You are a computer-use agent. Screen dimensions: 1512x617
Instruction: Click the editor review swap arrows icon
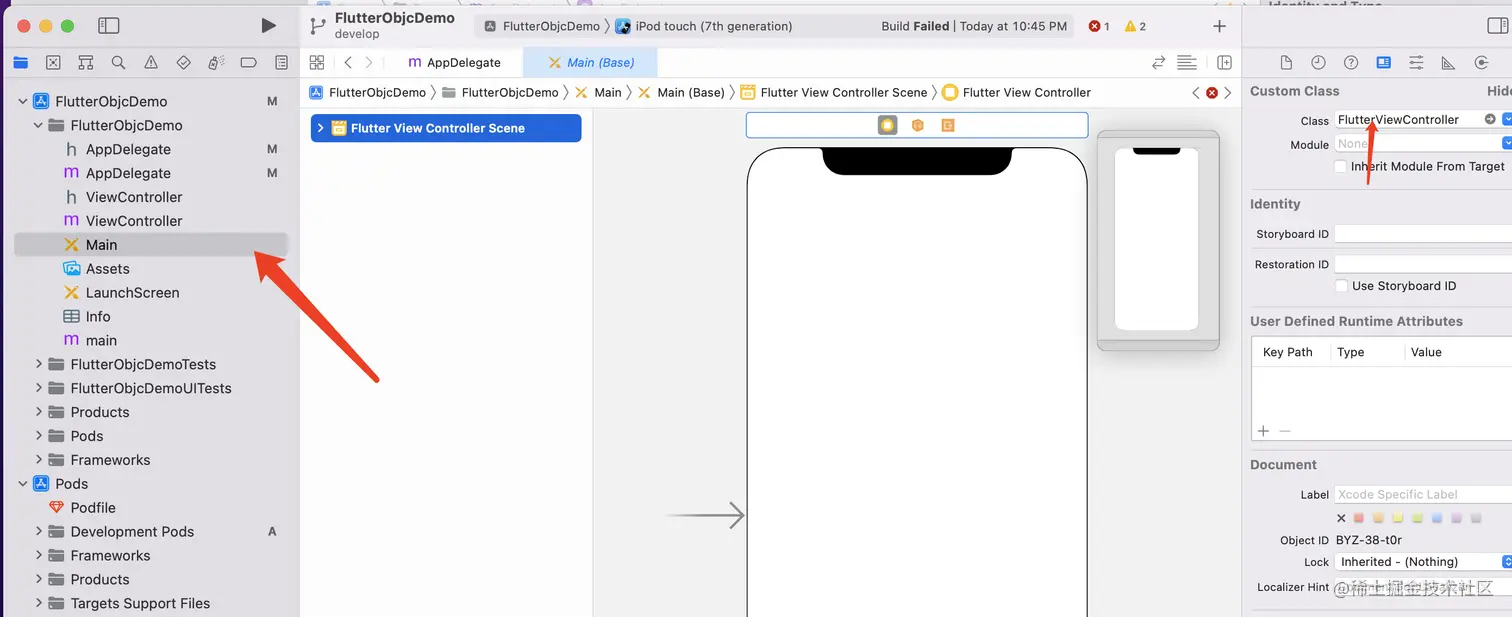[1158, 62]
